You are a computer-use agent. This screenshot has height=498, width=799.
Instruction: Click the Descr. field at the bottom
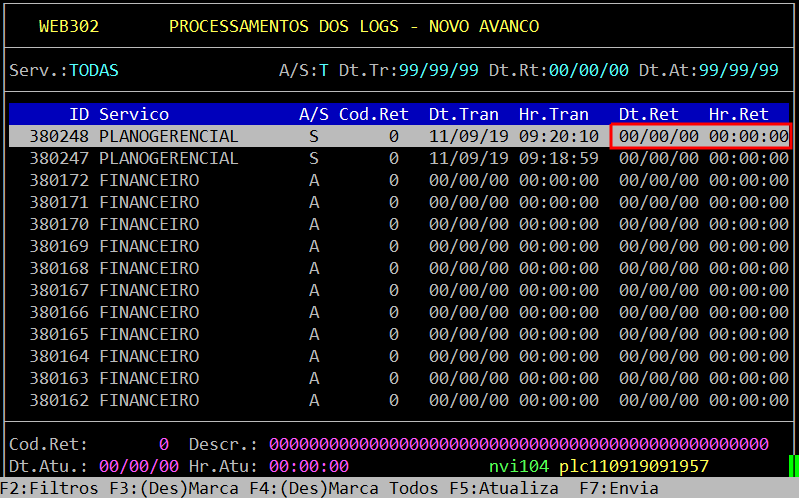tap(518, 444)
